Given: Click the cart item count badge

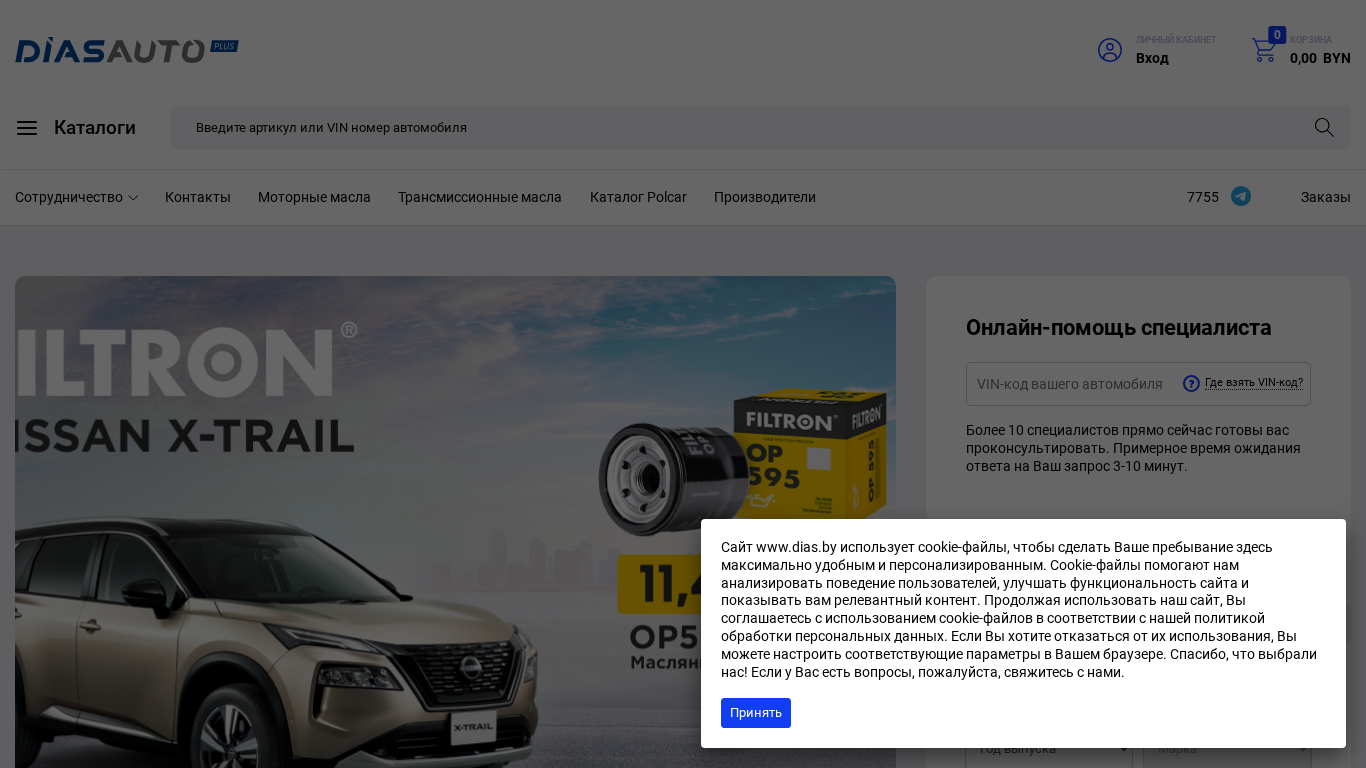Looking at the screenshot, I should [x=1277, y=35].
